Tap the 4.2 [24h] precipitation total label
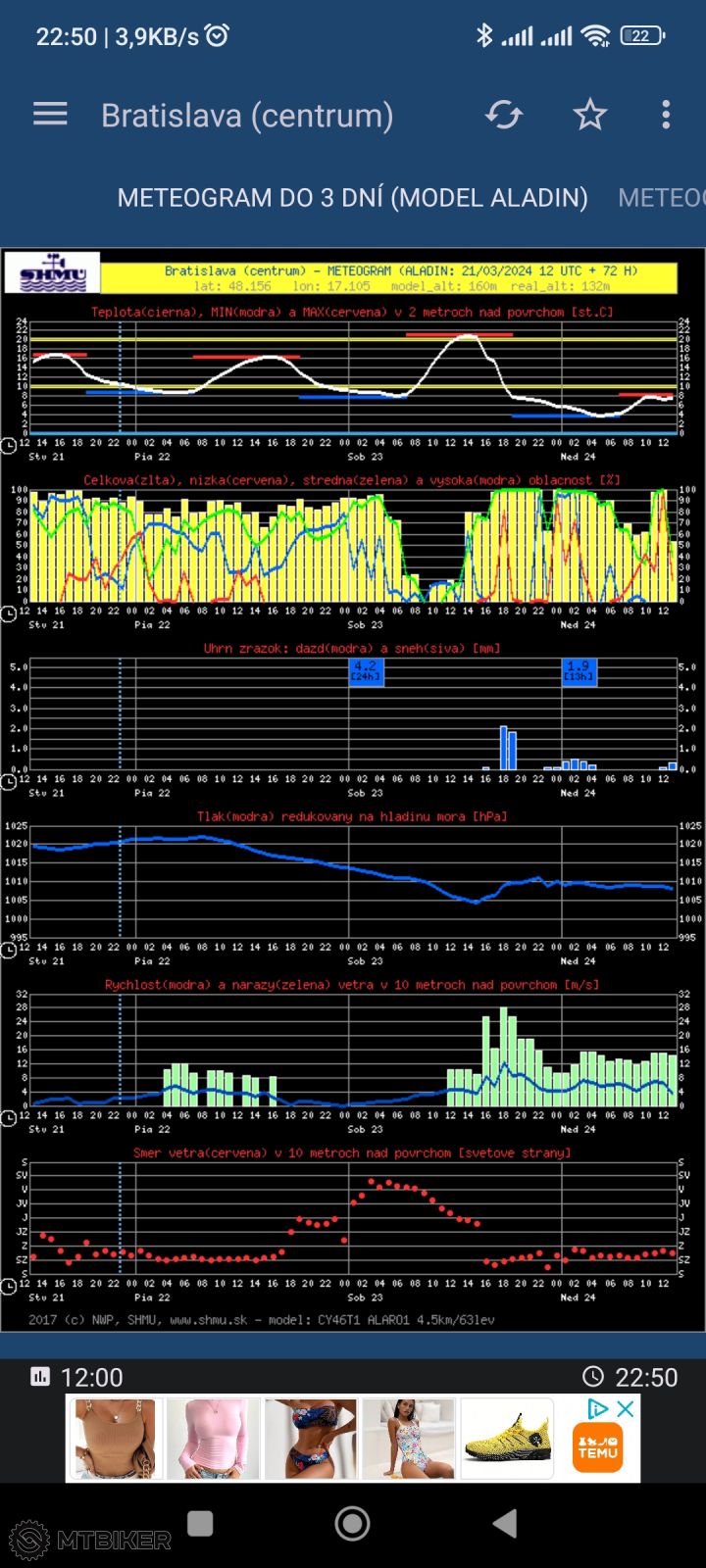 [365, 670]
